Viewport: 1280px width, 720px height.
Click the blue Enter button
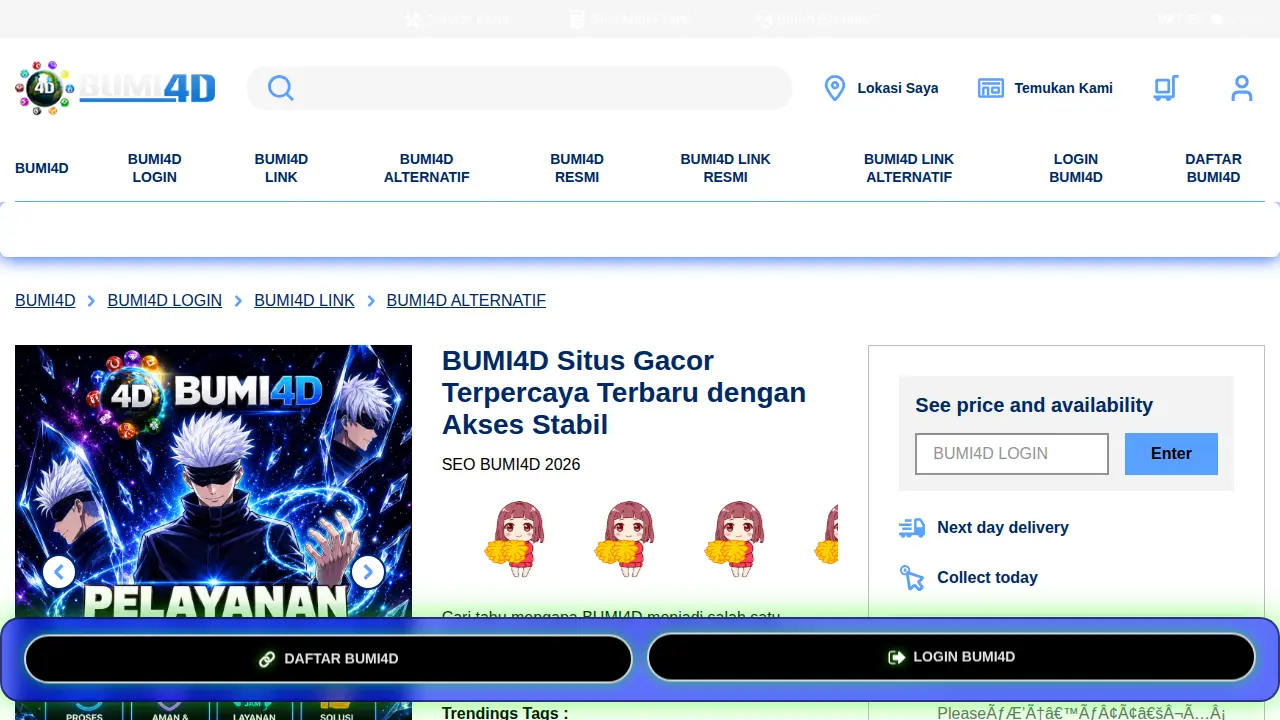[x=1171, y=454]
